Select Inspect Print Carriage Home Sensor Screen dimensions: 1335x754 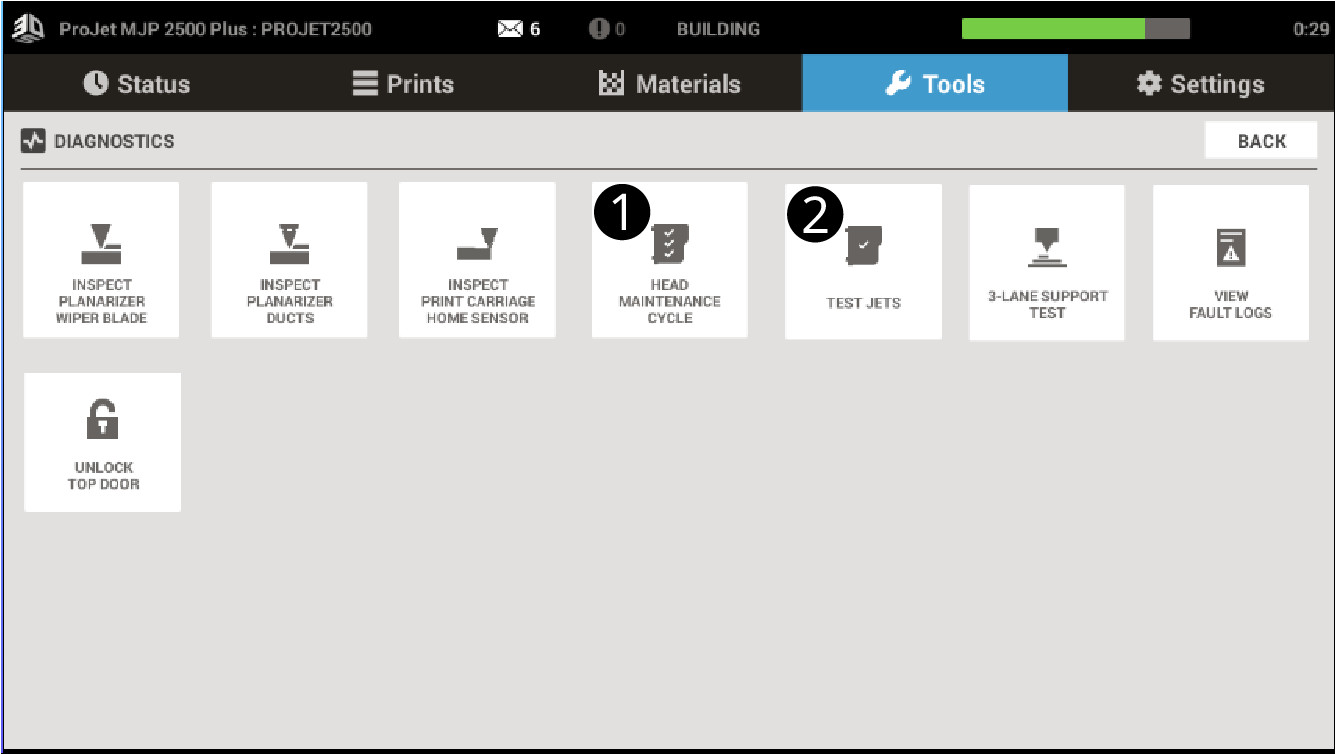click(477, 260)
